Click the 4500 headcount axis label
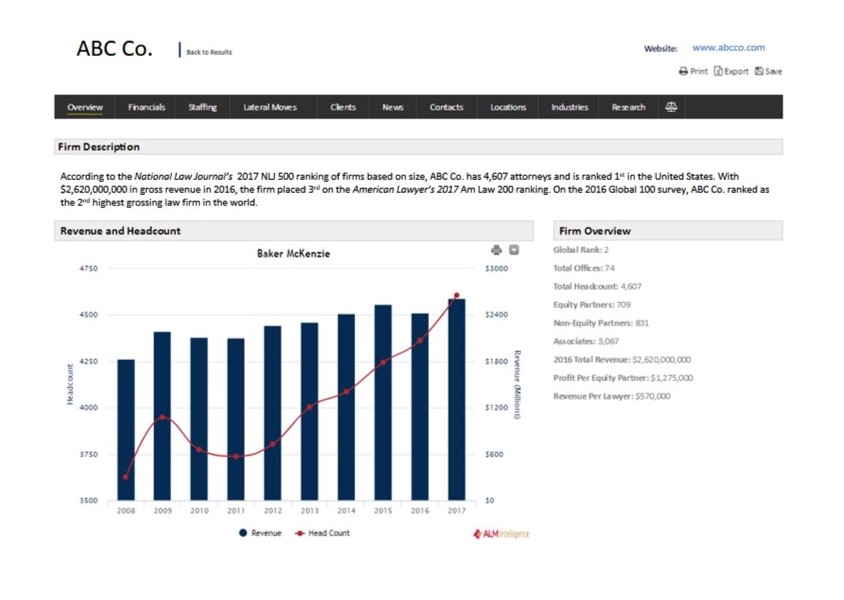This screenshot has width=844, height=600. (x=89, y=315)
